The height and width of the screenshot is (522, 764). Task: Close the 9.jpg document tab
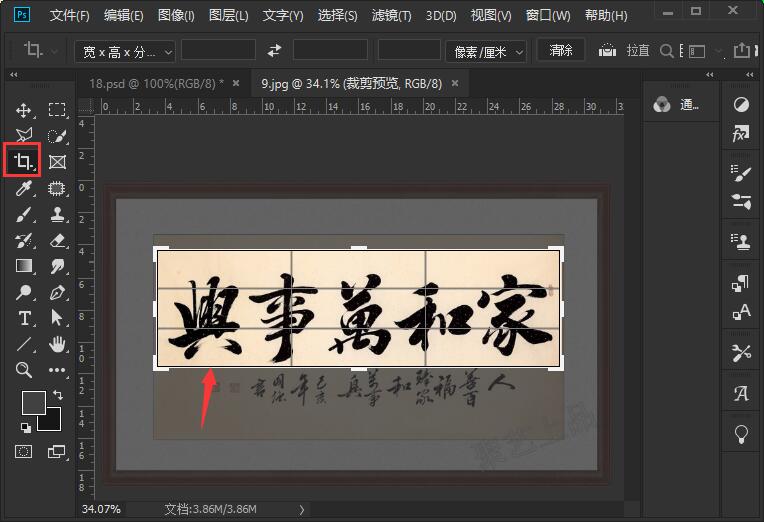click(x=455, y=83)
